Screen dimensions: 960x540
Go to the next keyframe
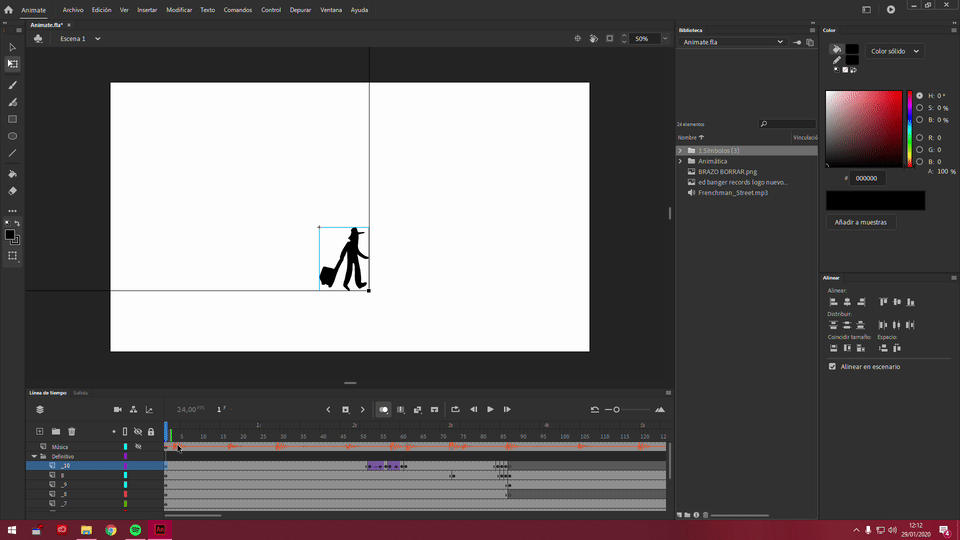(362, 410)
